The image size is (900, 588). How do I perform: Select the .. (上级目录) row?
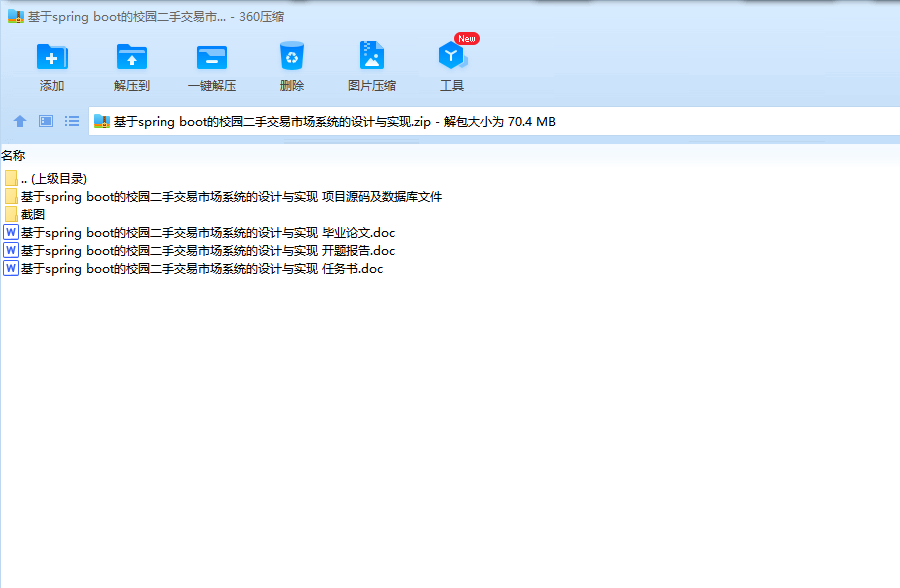click(x=54, y=179)
